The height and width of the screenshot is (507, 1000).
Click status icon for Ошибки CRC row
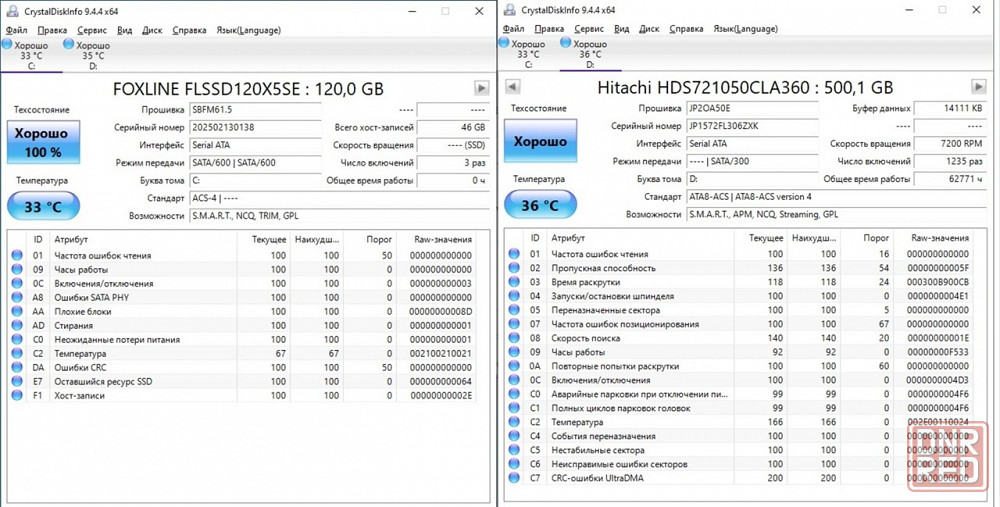[x=17, y=368]
